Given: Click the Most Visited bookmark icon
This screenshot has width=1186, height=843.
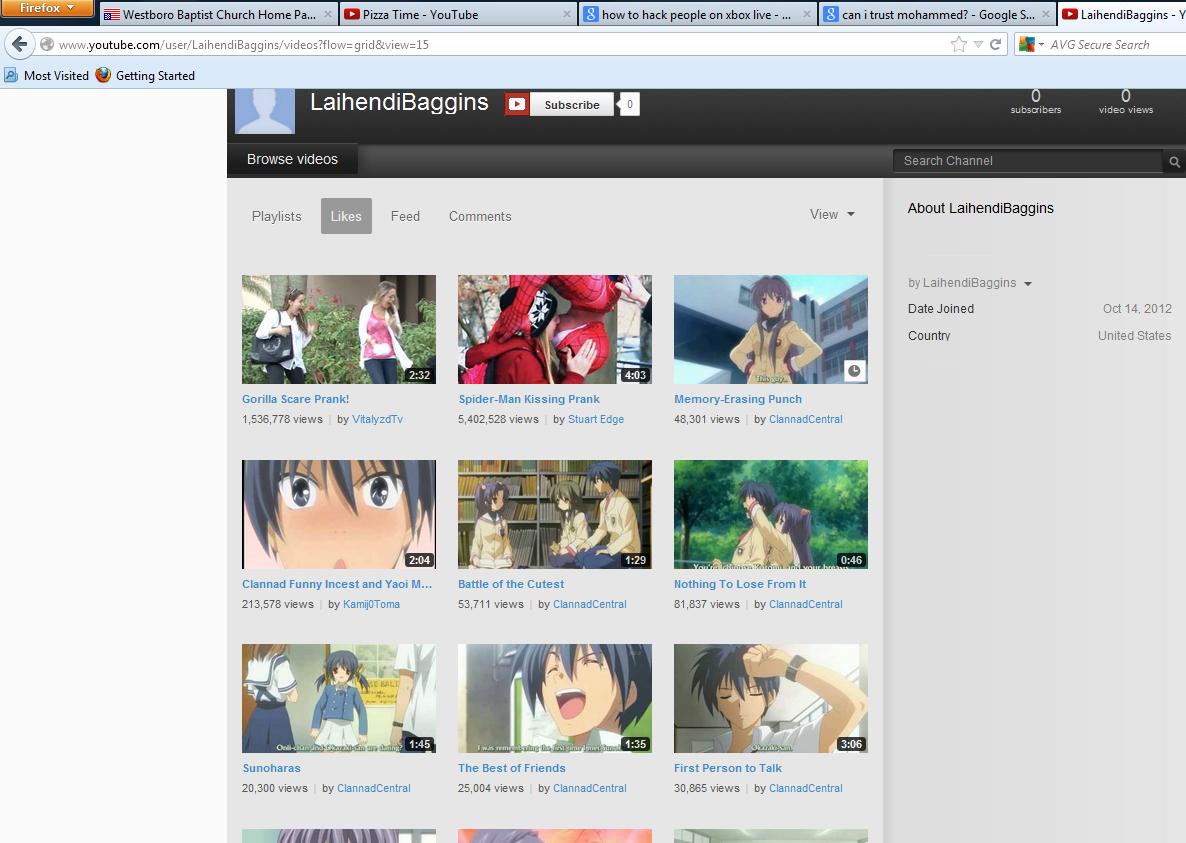Looking at the screenshot, I should coord(11,76).
